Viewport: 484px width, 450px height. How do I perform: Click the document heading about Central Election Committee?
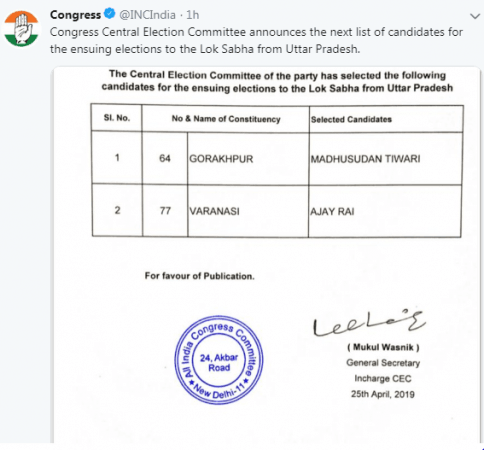pos(277,81)
